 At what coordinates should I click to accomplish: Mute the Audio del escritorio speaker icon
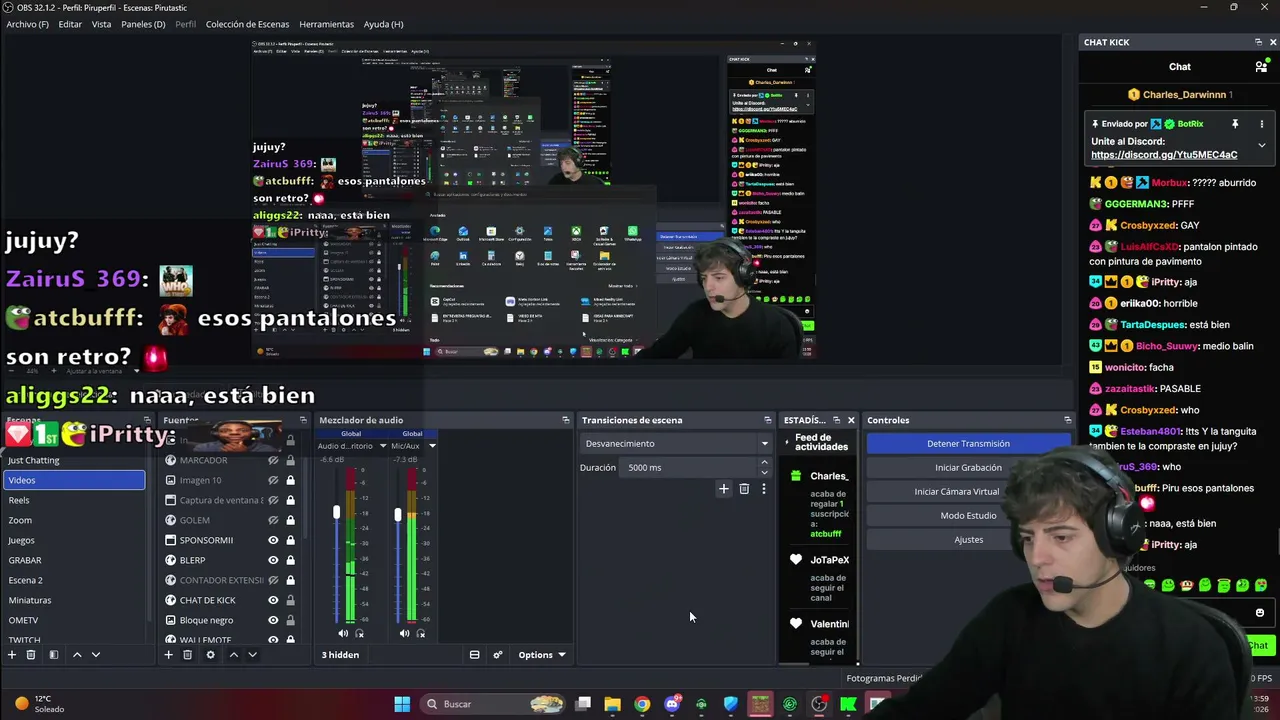343,633
